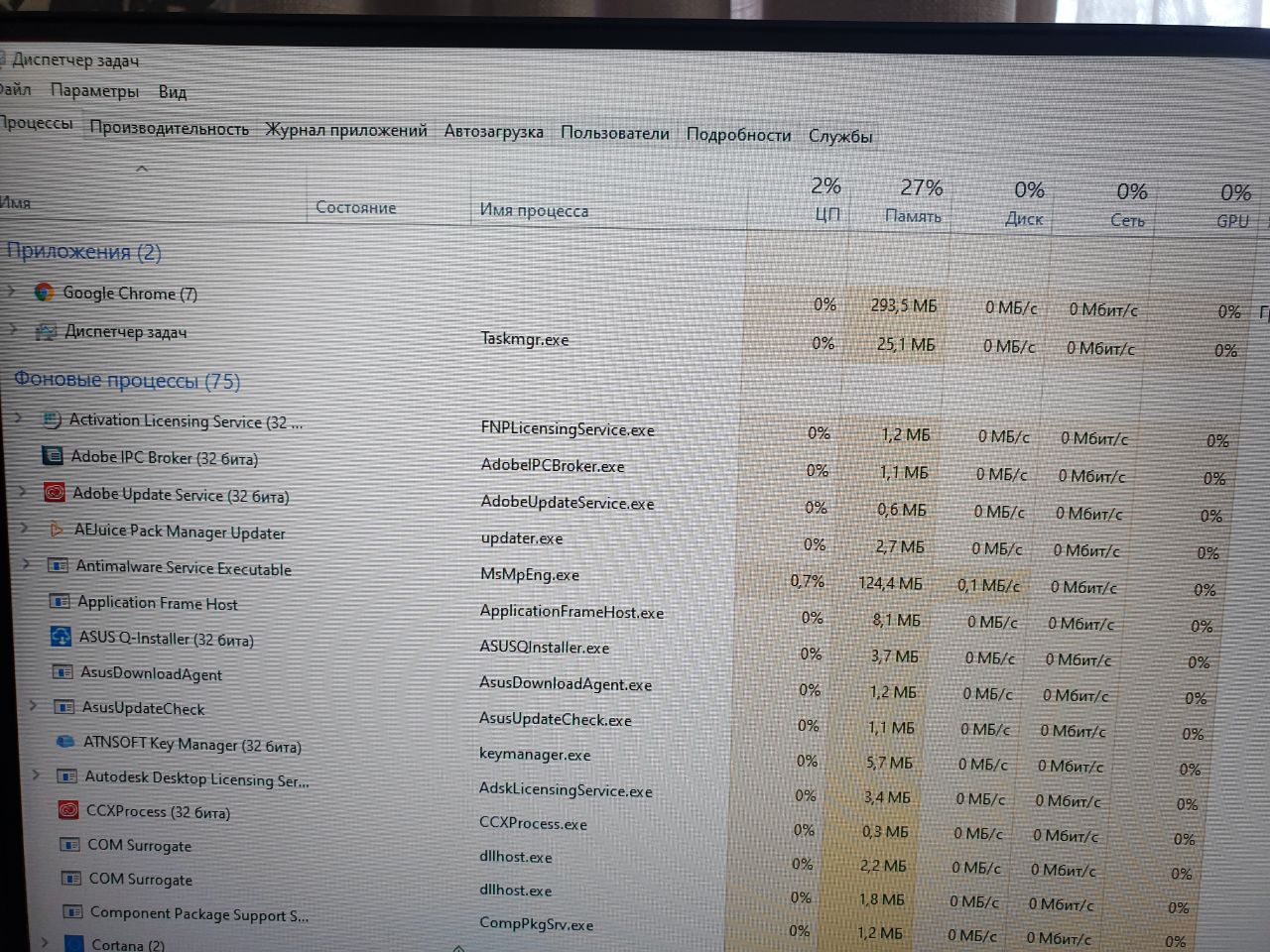
Task: Expand Autodesk Desktop Licensing Service row
Action: 37,774
